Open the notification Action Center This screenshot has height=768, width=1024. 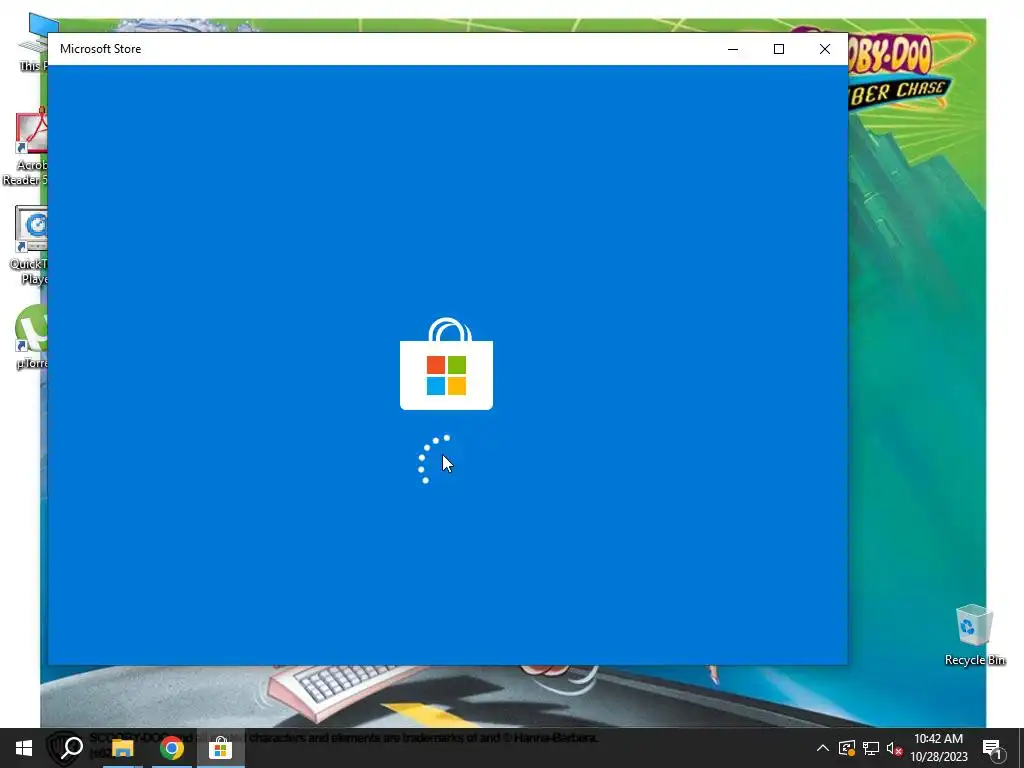(x=993, y=748)
